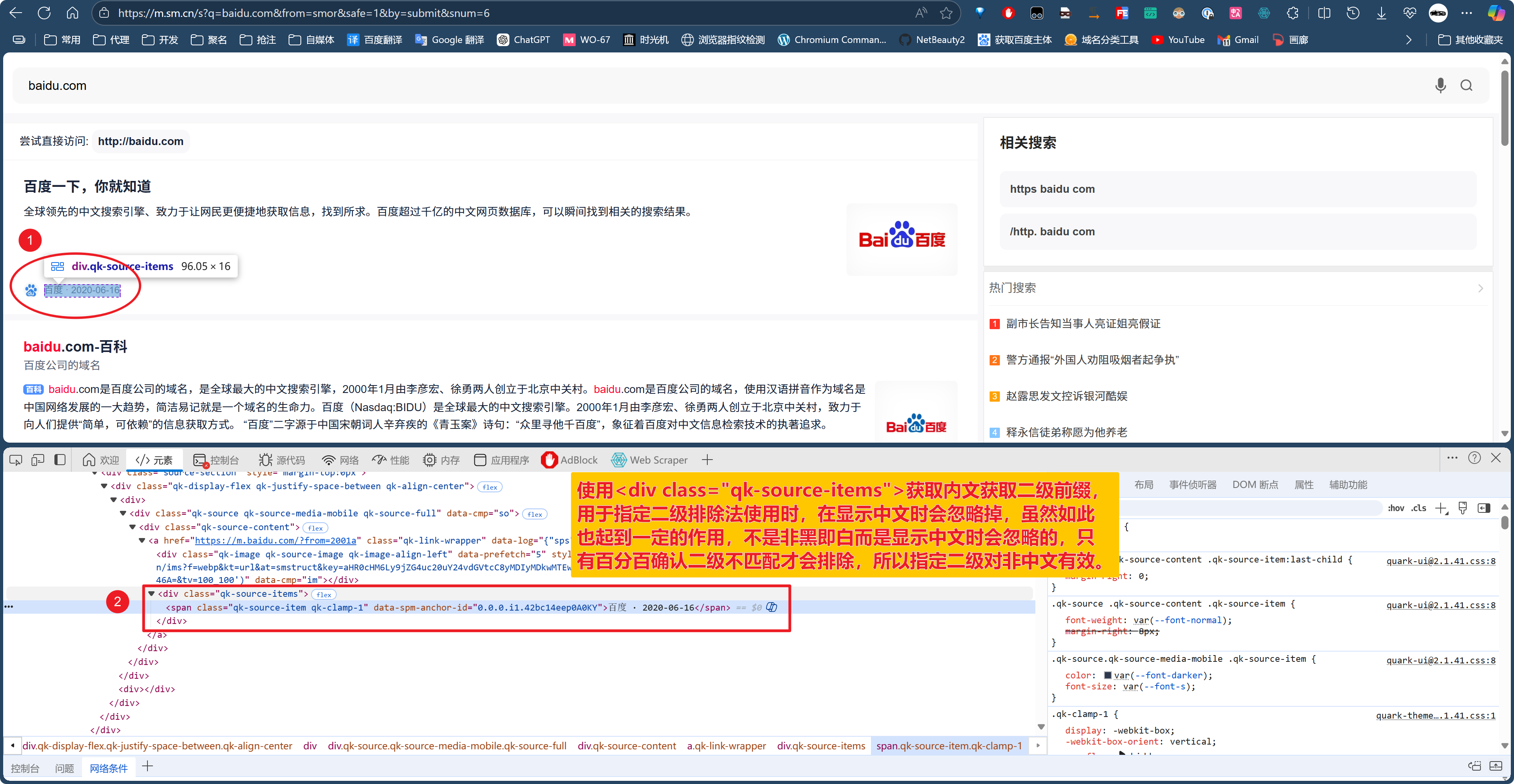Image resolution: width=1514 pixels, height=784 pixels.
Task: Open the Copilot icon in toolbar
Action: click(1496, 13)
